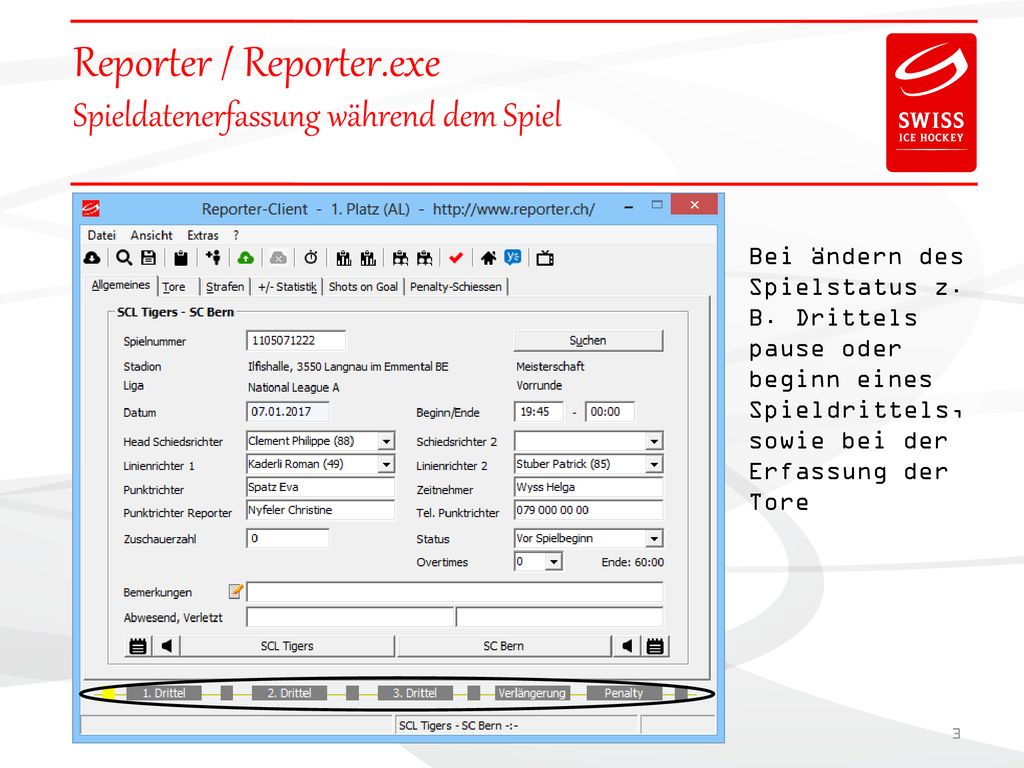
Task: Click the Spielnummer field 1105071222
Action: coord(296,340)
